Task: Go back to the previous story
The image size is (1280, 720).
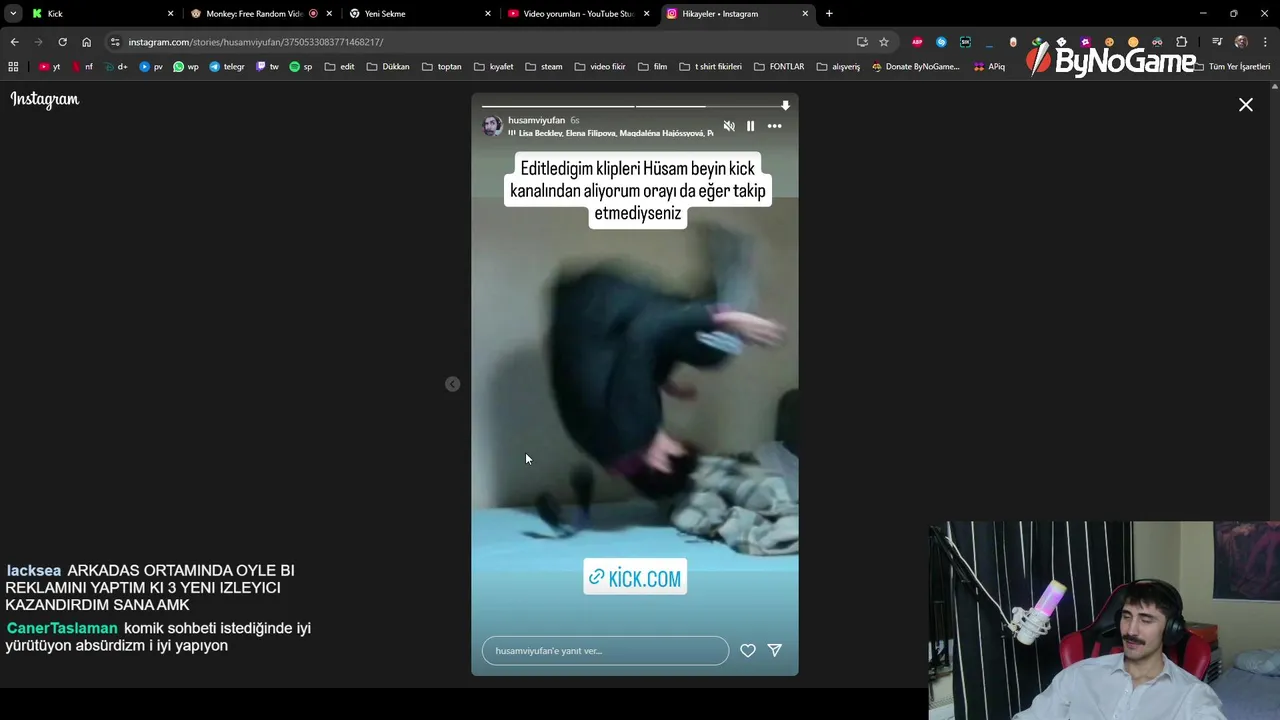Action: pos(452,384)
